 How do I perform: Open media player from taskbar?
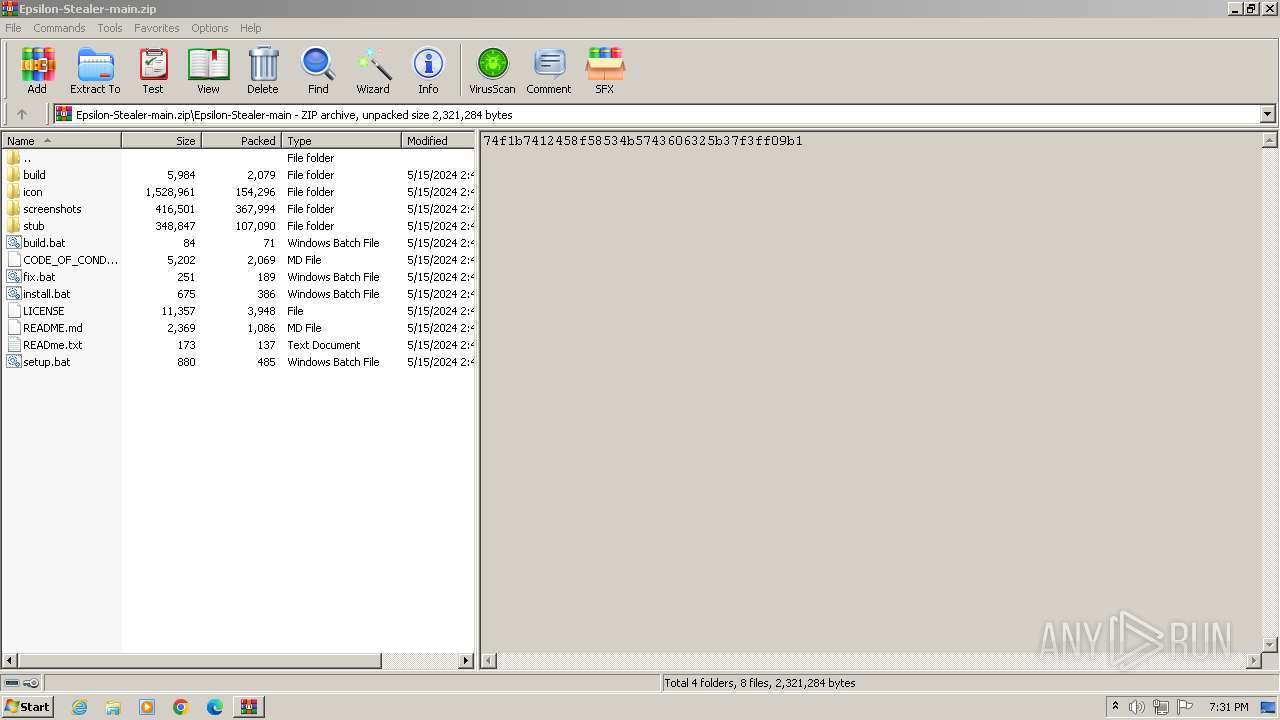[x=147, y=707]
